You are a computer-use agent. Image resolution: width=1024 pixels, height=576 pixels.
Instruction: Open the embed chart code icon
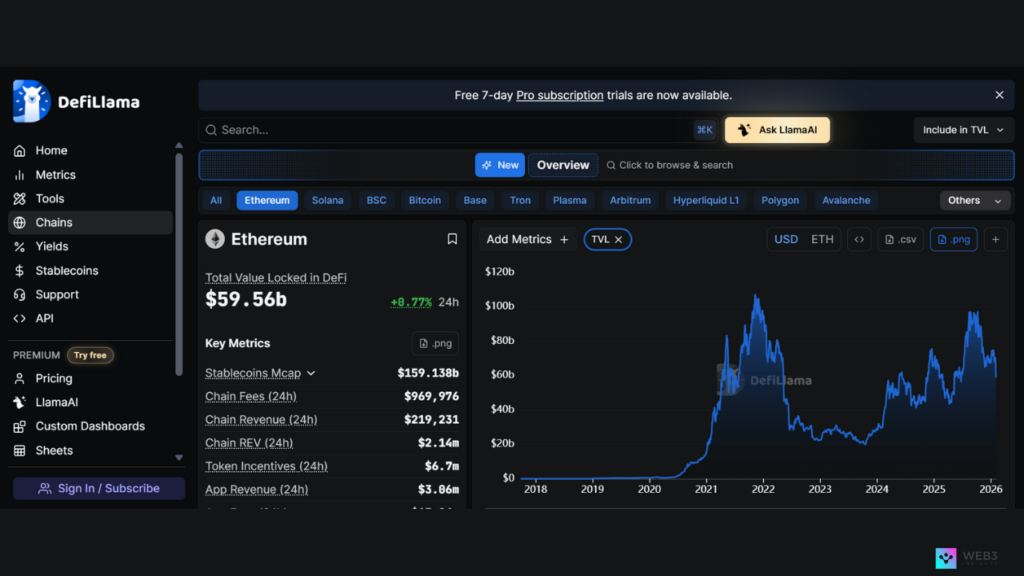858,239
